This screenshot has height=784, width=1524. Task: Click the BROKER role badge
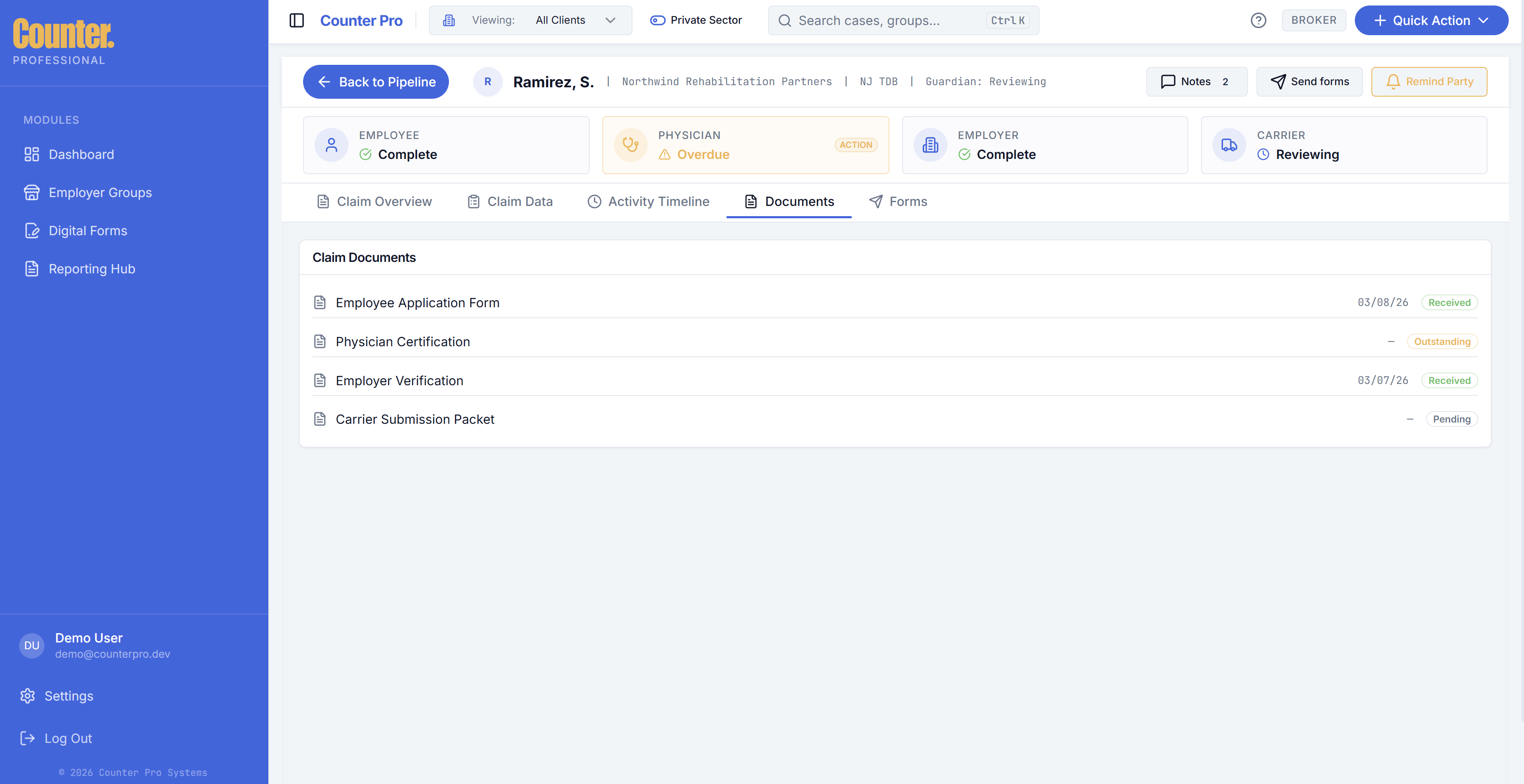coord(1313,20)
